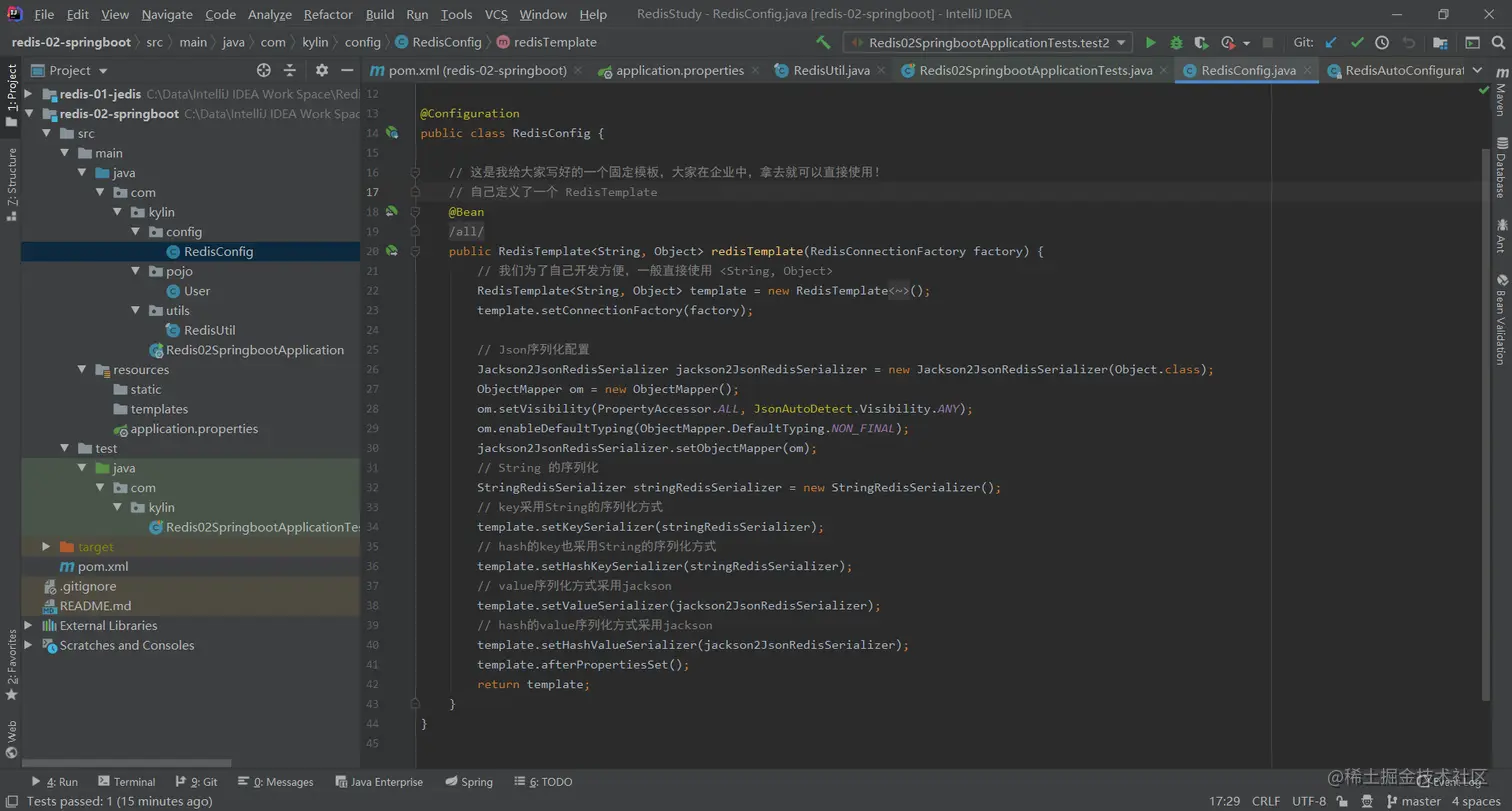Click the grey Stop square button
1512x811 pixels.
[1268, 43]
